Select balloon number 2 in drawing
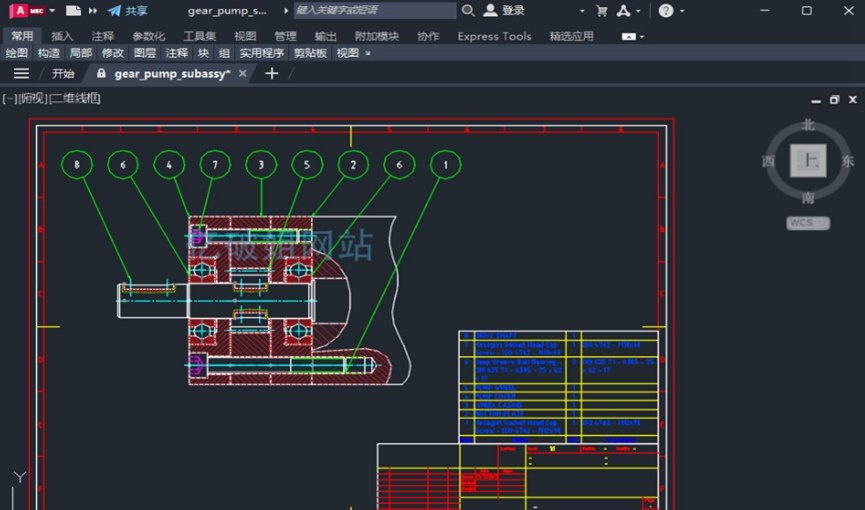Screen dimensions: 865x510 [x=353, y=164]
